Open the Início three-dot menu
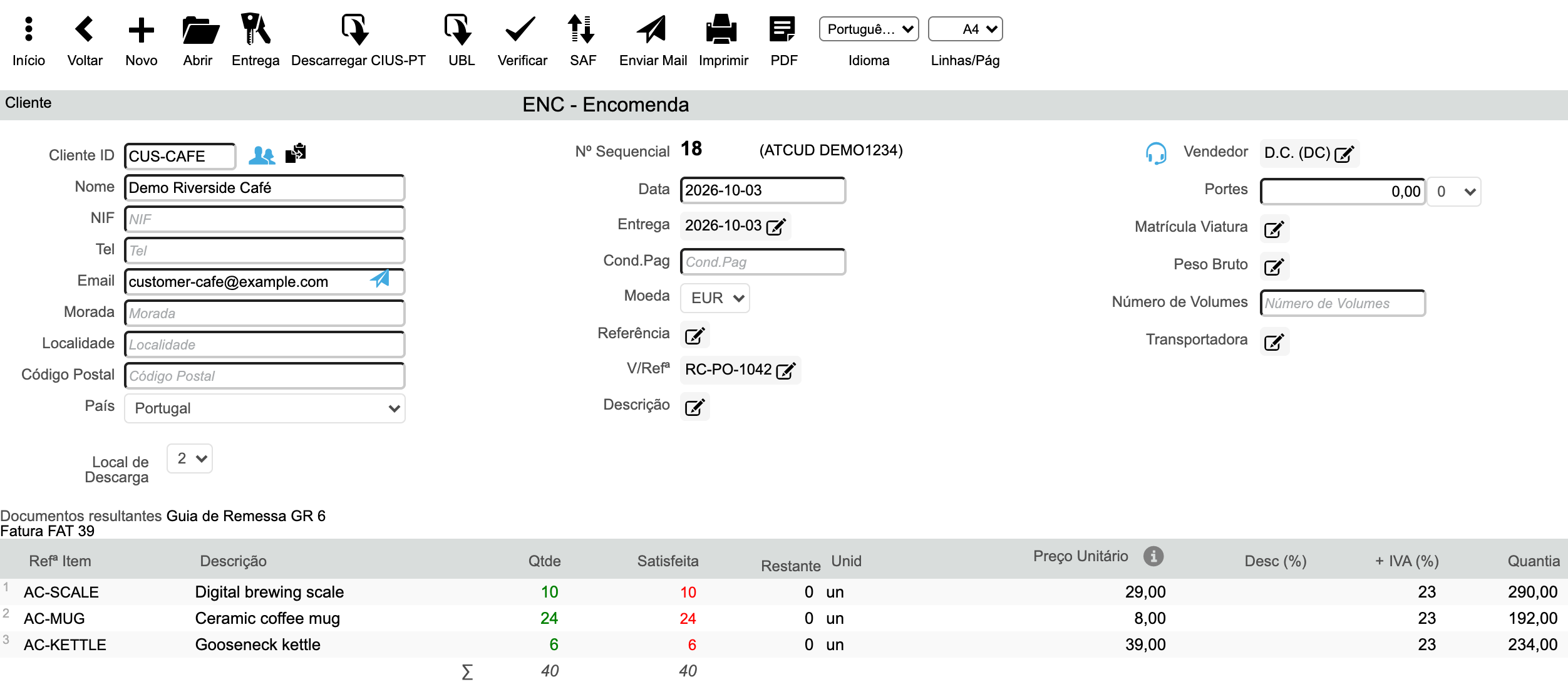The width and height of the screenshot is (1568, 694). [28, 29]
